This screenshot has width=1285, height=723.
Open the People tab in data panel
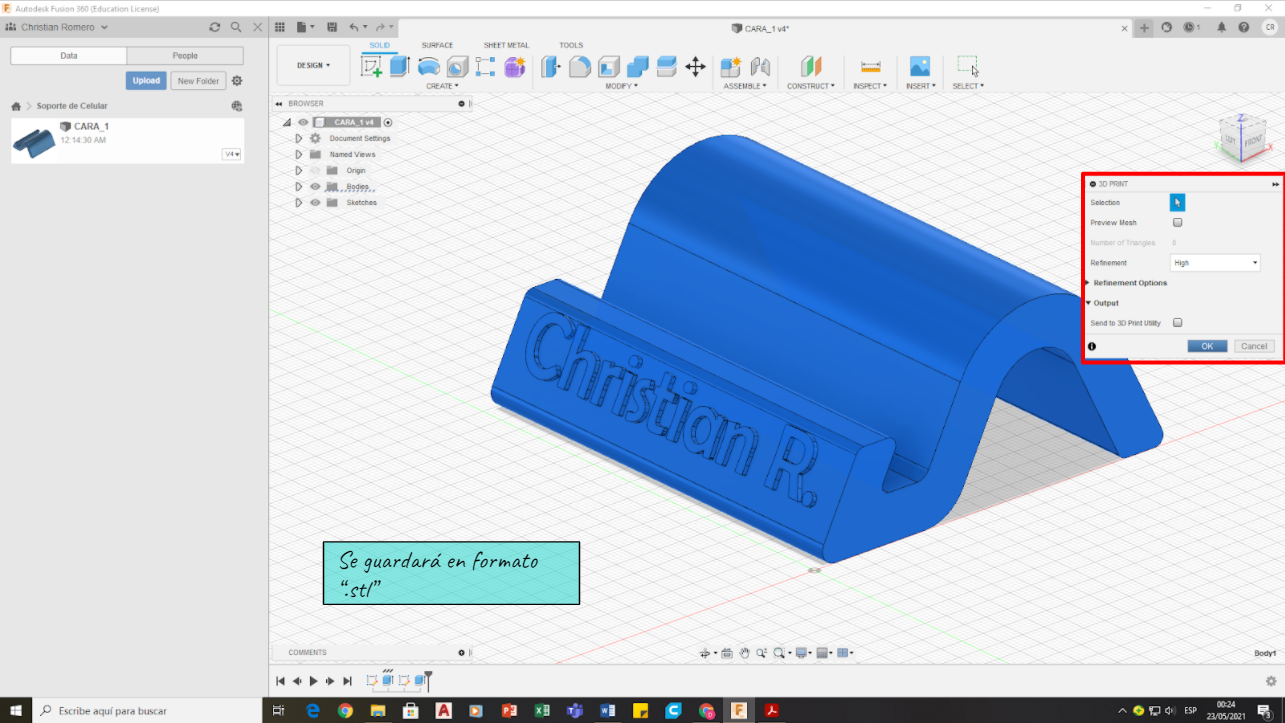(x=185, y=56)
